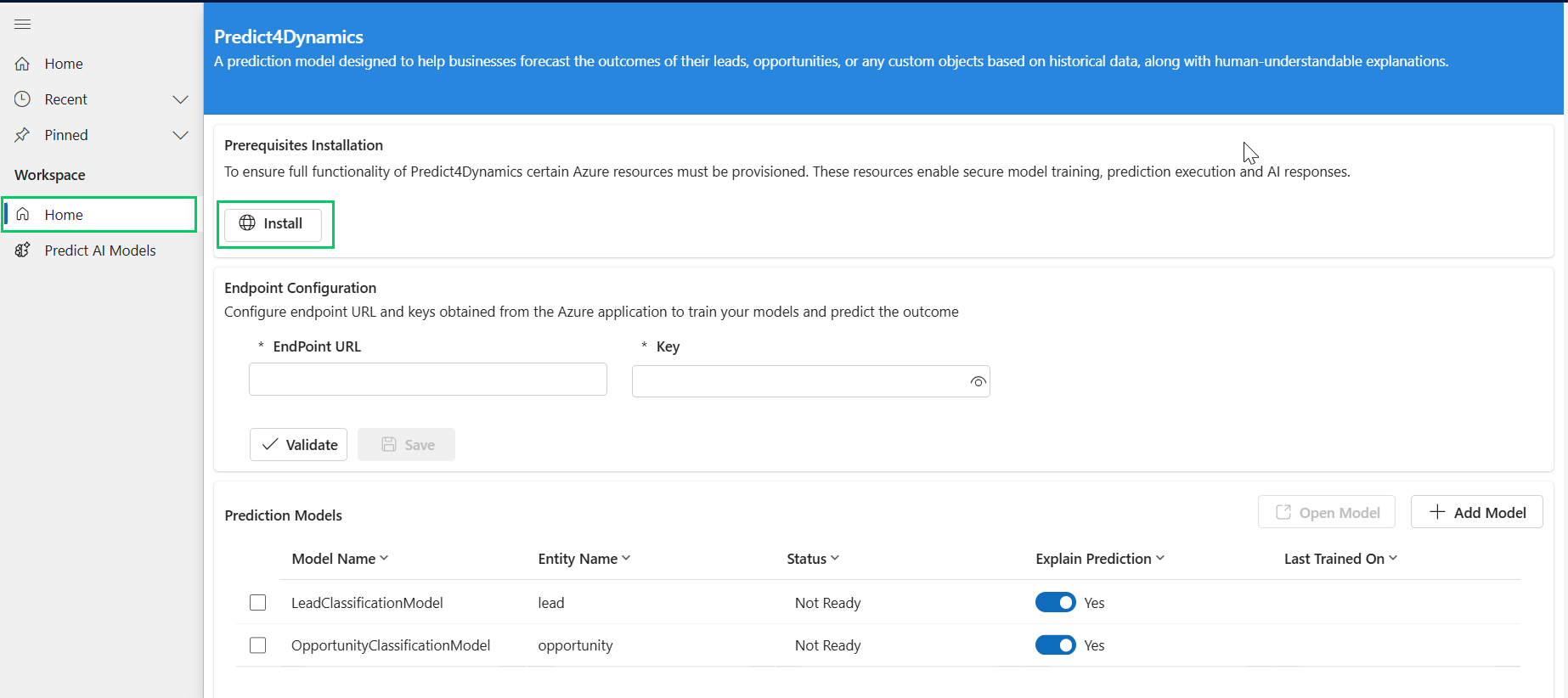Image resolution: width=1568 pixels, height=698 pixels.
Task: Check the OpportunityClassificationModel checkbox
Action: (258, 645)
